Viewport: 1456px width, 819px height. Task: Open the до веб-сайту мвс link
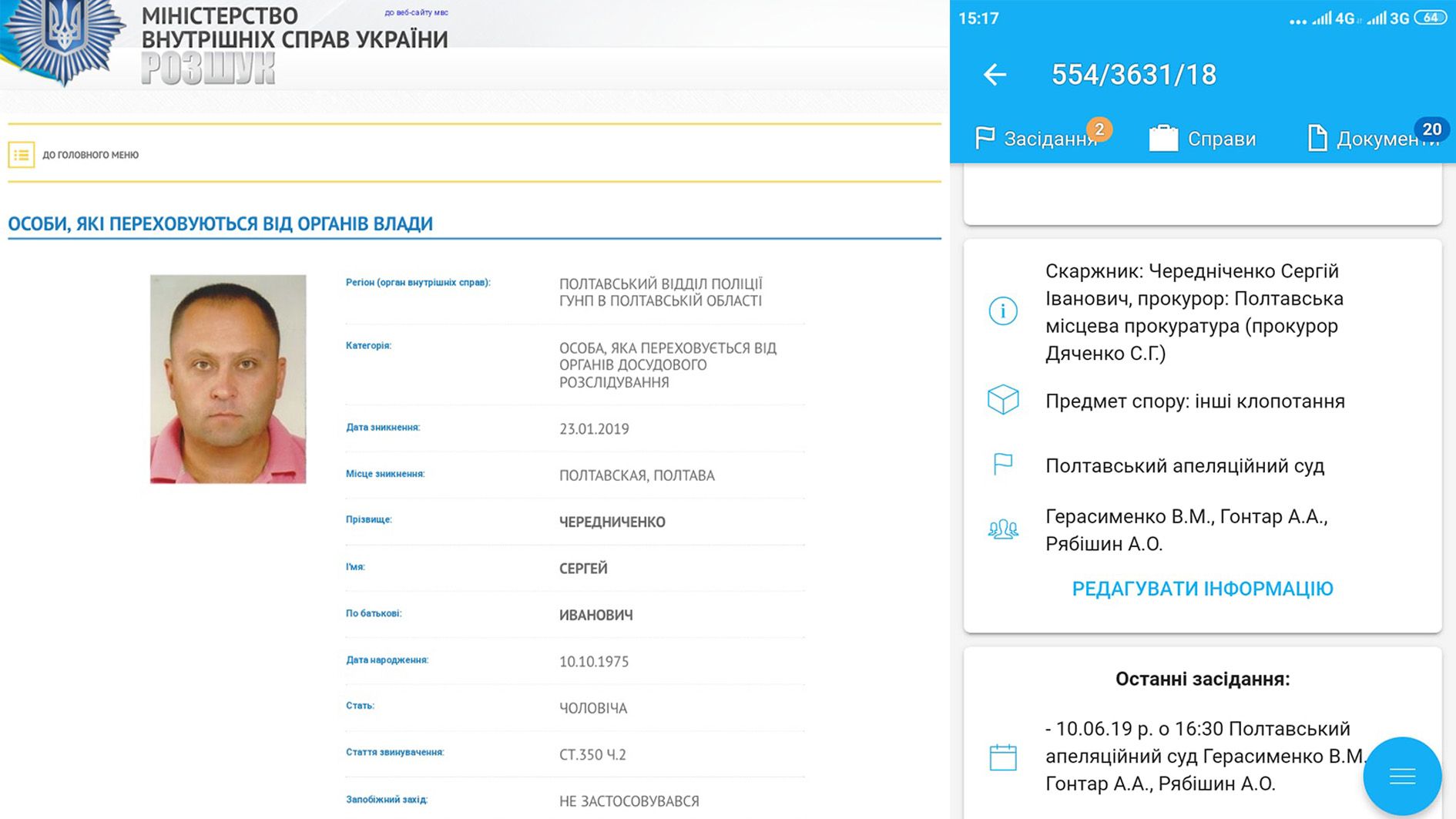tap(417, 13)
